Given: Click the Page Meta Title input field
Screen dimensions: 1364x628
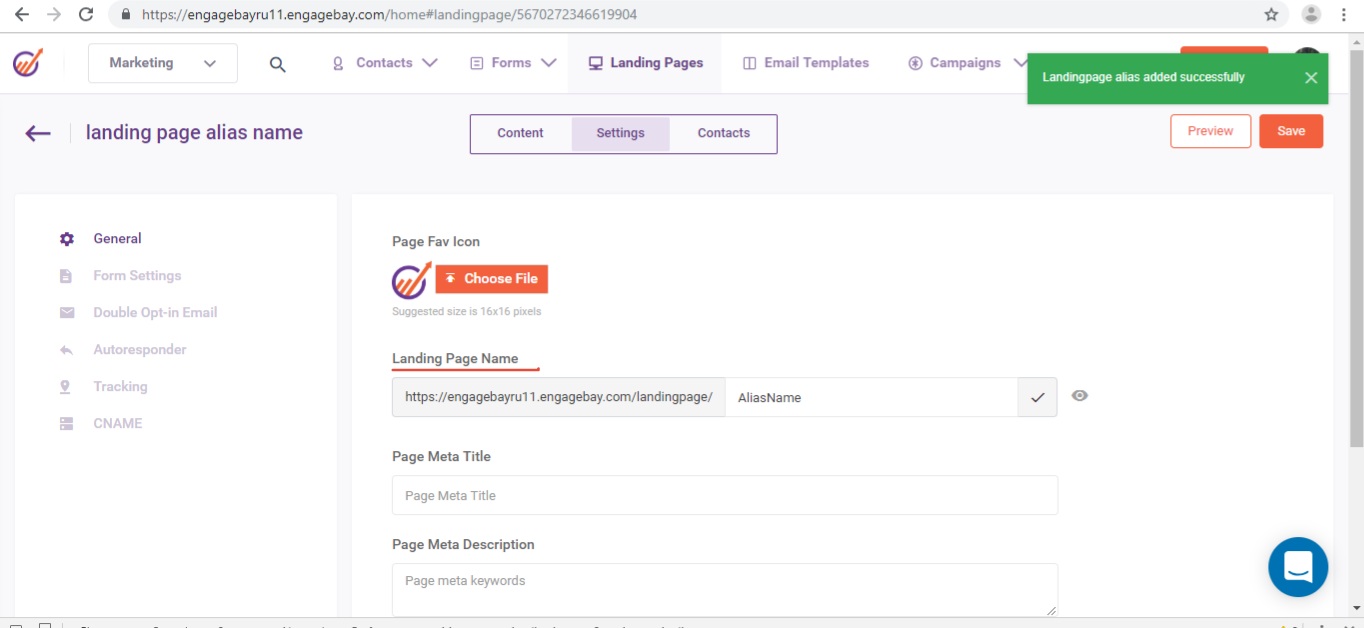Looking at the screenshot, I should [724, 495].
